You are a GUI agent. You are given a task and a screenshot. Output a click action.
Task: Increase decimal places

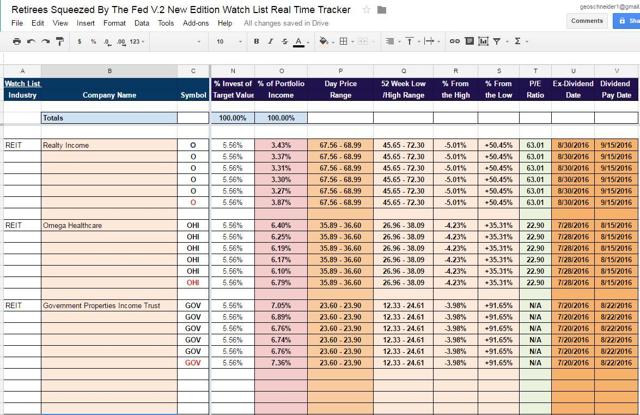pyautogui.click(x=121, y=42)
